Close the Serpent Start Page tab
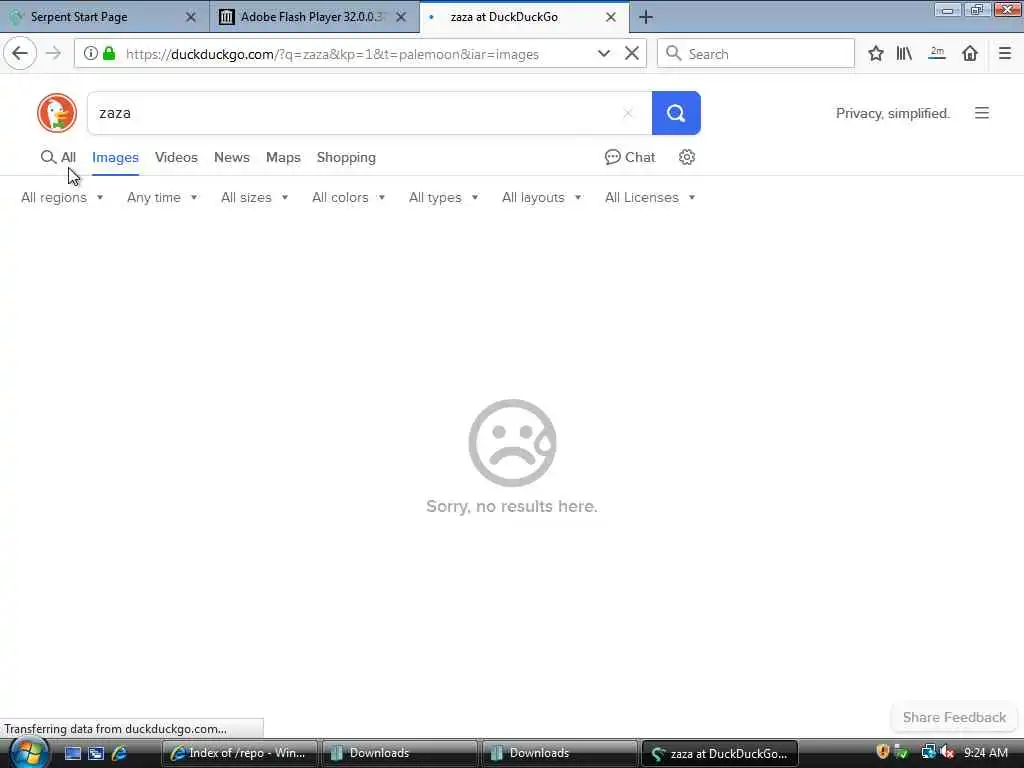Image resolution: width=1024 pixels, height=768 pixels. click(191, 17)
